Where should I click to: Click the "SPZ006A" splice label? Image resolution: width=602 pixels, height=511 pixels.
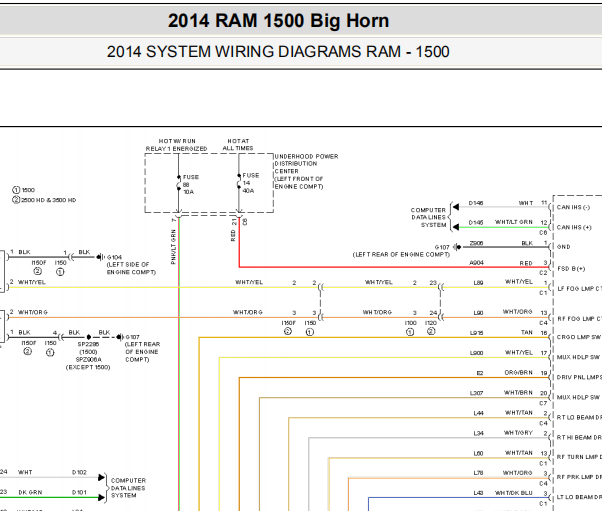(x=88, y=359)
